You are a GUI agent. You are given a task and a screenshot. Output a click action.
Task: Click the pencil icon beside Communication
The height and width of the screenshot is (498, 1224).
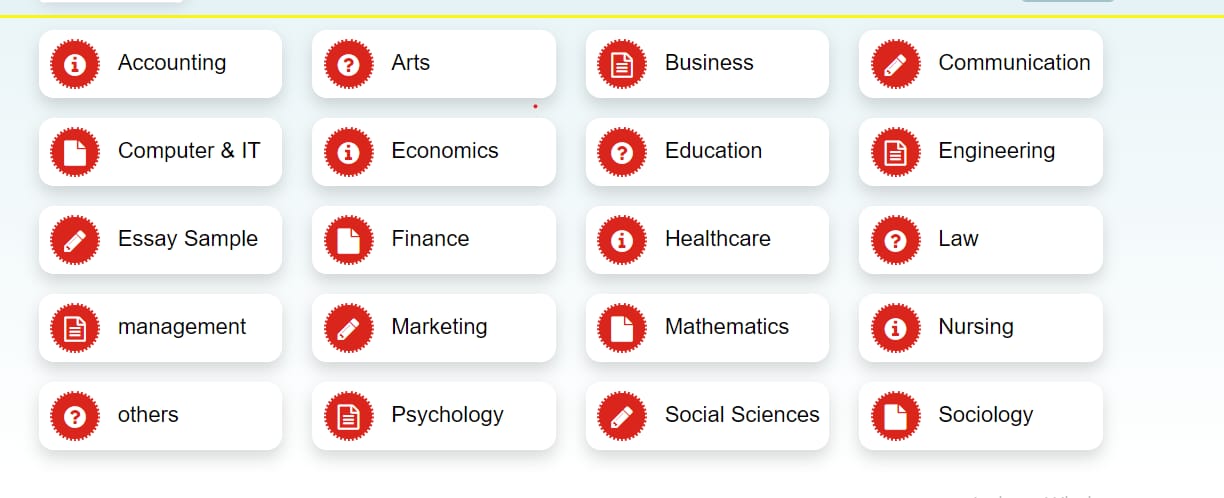pyautogui.click(x=895, y=64)
